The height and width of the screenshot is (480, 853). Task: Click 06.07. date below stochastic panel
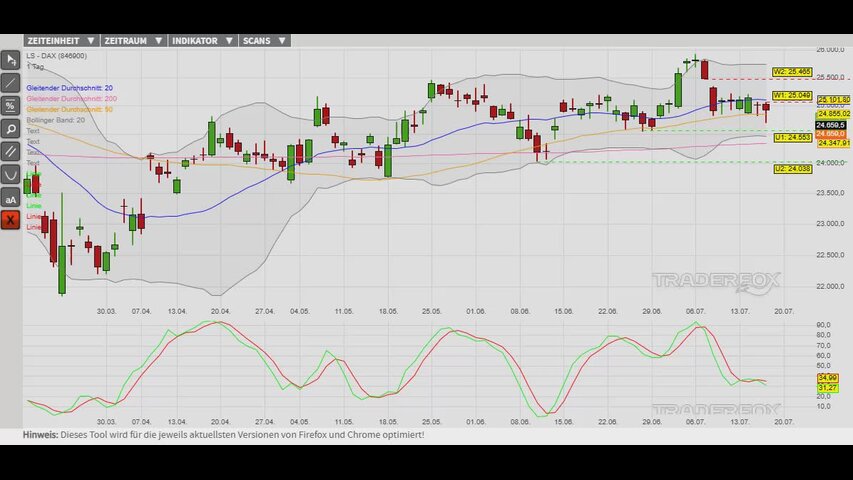pos(695,422)
